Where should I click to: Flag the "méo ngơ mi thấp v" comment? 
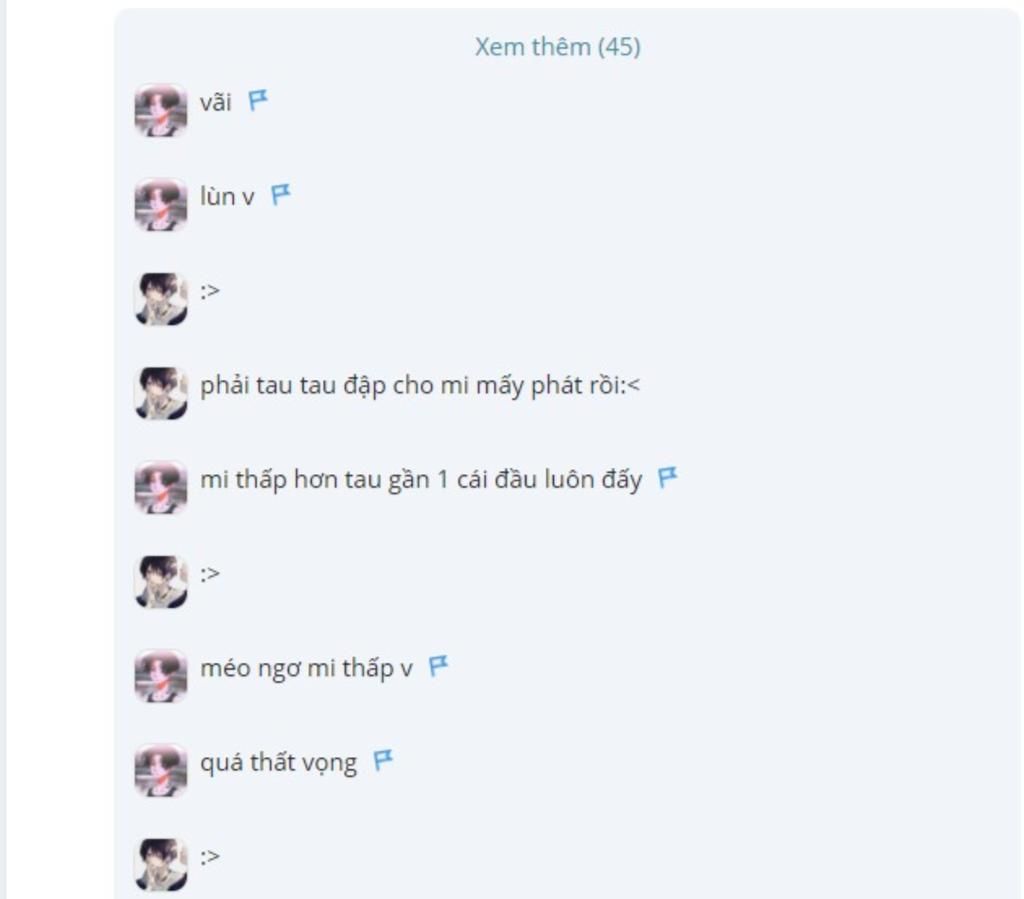(438, 666)
